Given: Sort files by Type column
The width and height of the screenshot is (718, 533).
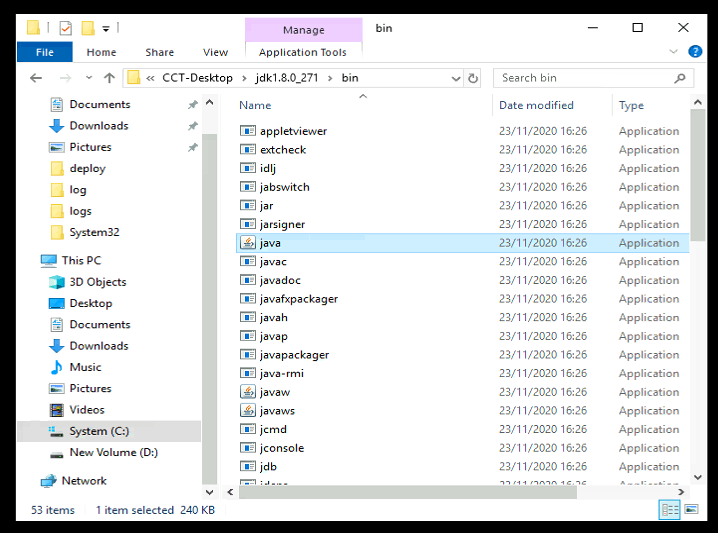Looking at the screenshot, I should [x=631, y=105].
